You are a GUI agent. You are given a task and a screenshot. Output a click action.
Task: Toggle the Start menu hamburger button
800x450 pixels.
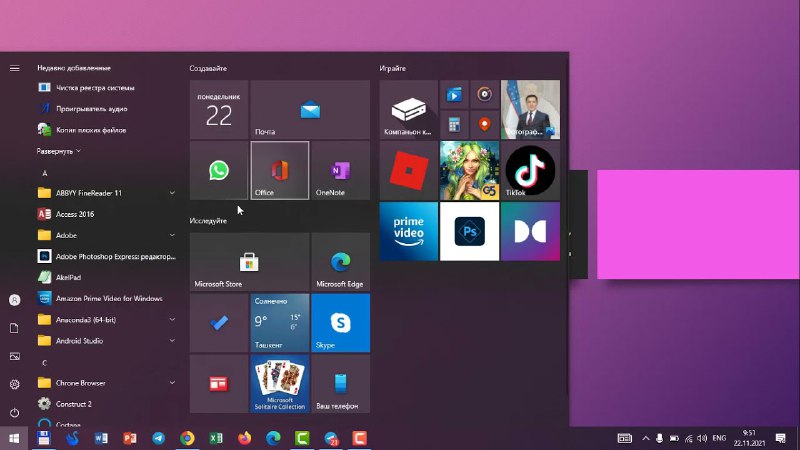tap(14, 68)
